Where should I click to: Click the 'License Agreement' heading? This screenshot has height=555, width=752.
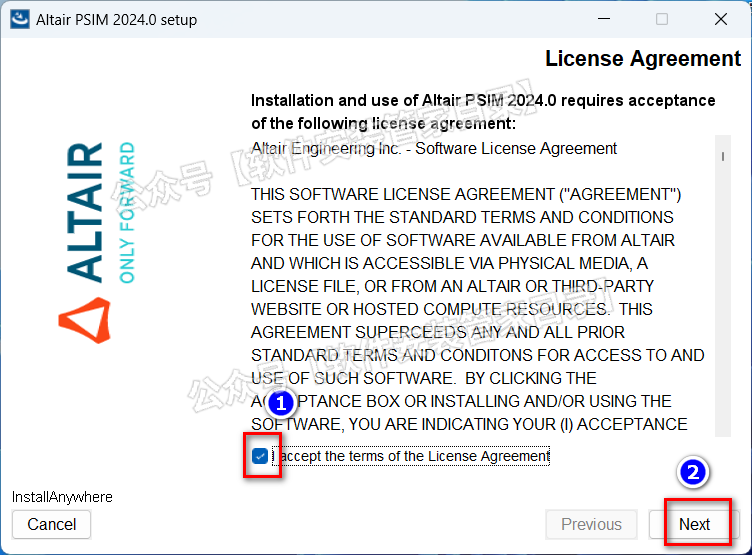click(643, 59)
